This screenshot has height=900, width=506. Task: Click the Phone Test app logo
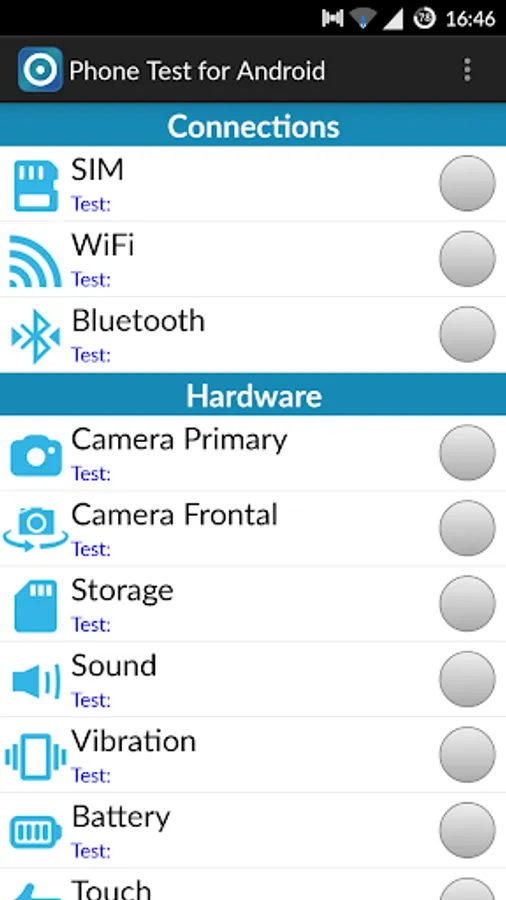click(x=40, y=69)
